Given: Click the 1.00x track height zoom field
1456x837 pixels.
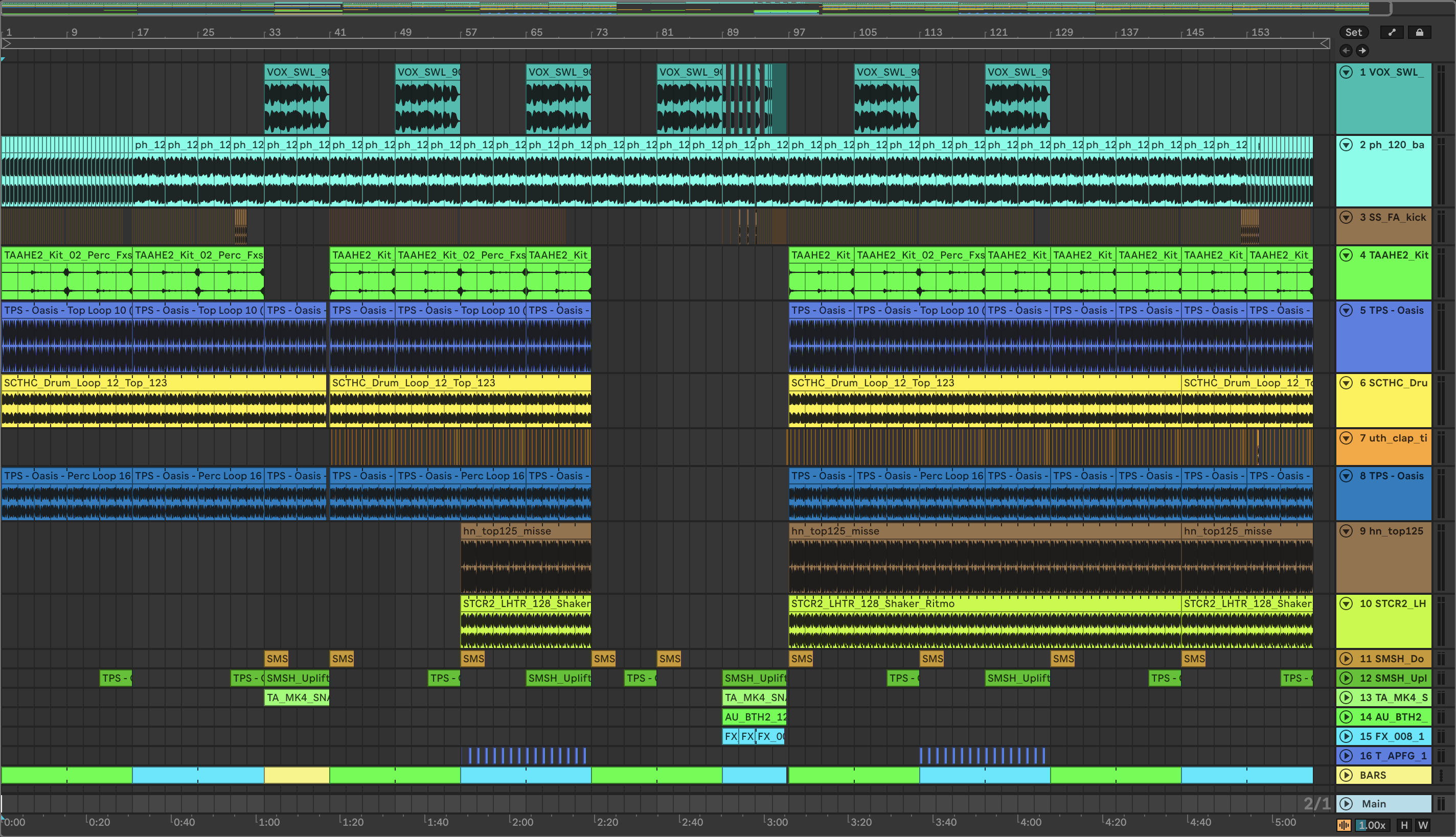Looking at the screenshot, I should pos(1373,825).
